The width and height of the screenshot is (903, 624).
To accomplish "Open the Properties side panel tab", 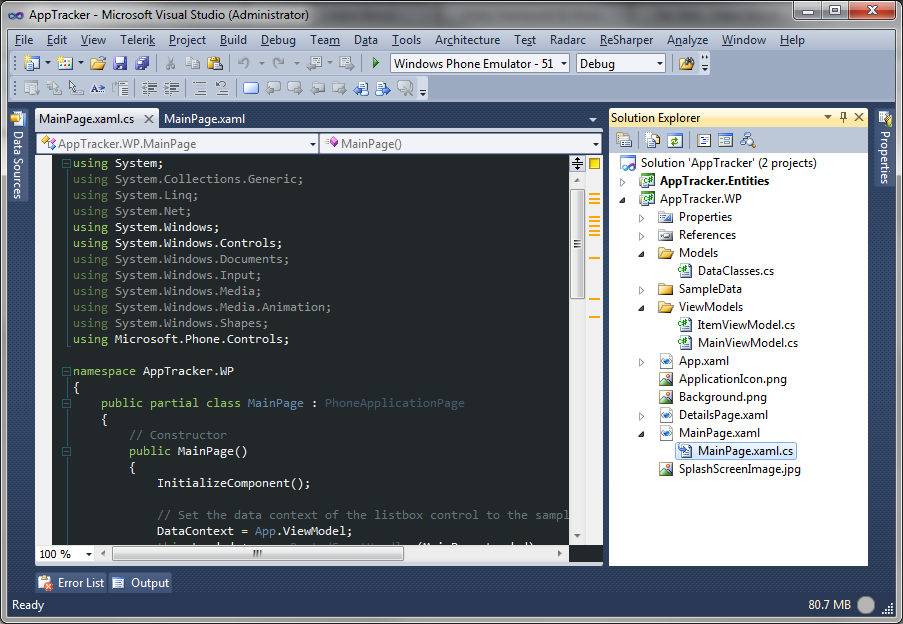I will pos(885,148).
